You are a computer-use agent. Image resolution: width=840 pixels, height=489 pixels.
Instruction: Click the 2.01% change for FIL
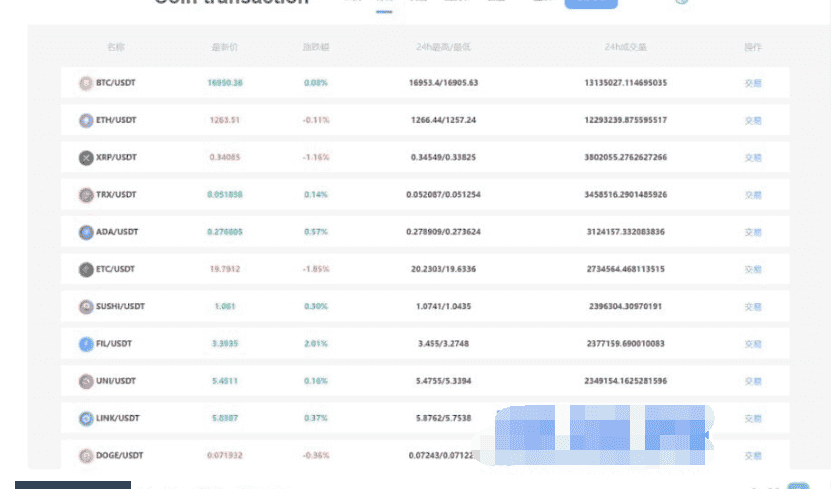[316, 343]
